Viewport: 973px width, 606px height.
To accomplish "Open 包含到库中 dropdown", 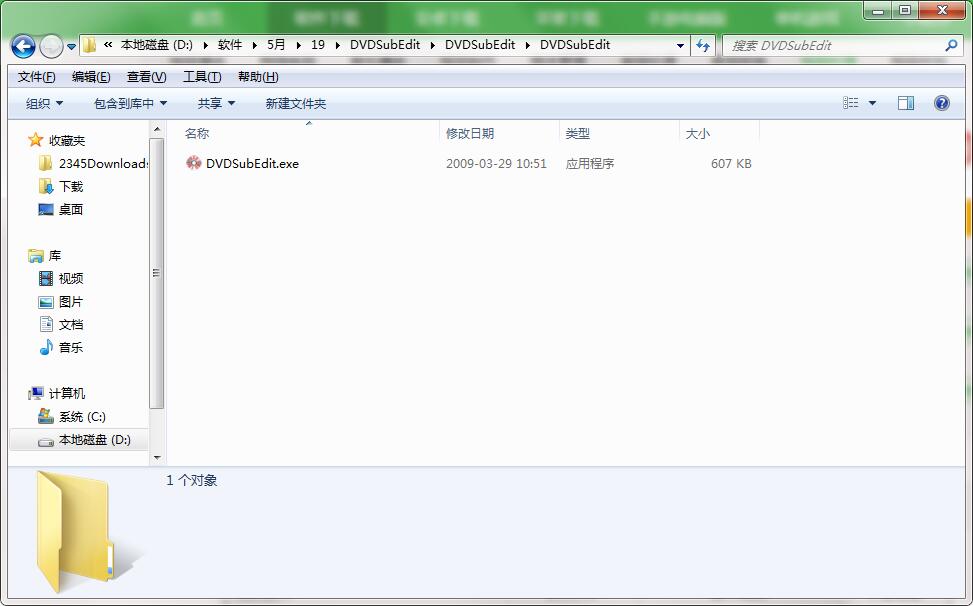I will [x=130, y=104].
